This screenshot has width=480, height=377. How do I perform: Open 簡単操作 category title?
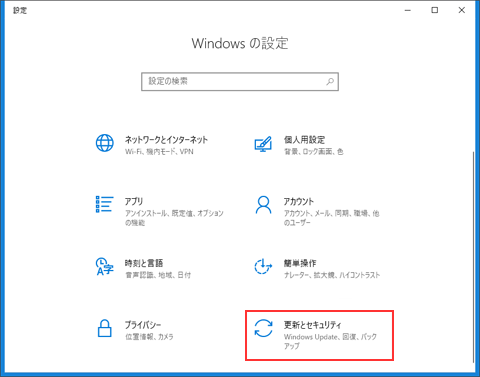(x=300, y=263)
